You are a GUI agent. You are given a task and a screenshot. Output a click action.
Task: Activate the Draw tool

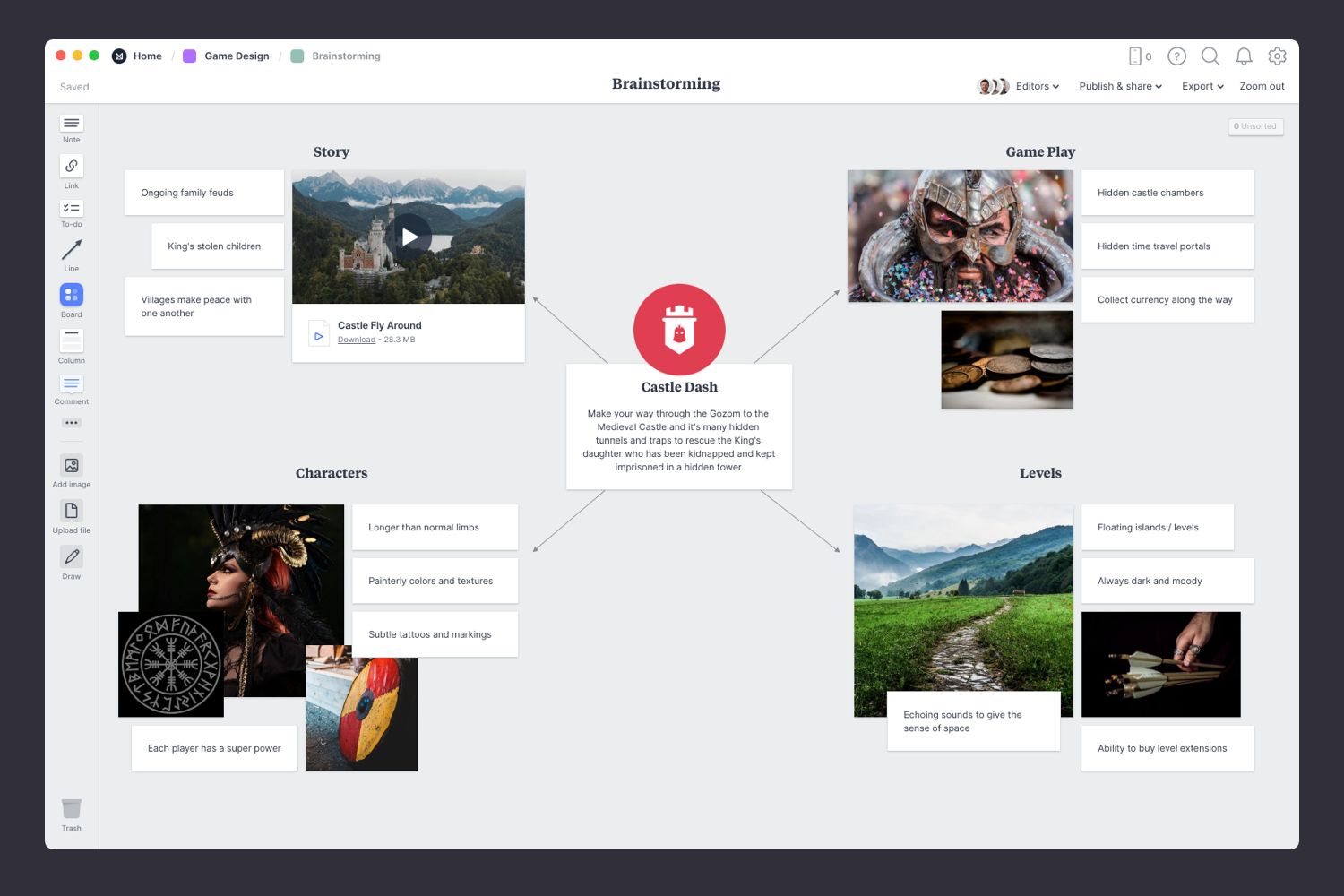pyautogui.click(x=71, y=558)
